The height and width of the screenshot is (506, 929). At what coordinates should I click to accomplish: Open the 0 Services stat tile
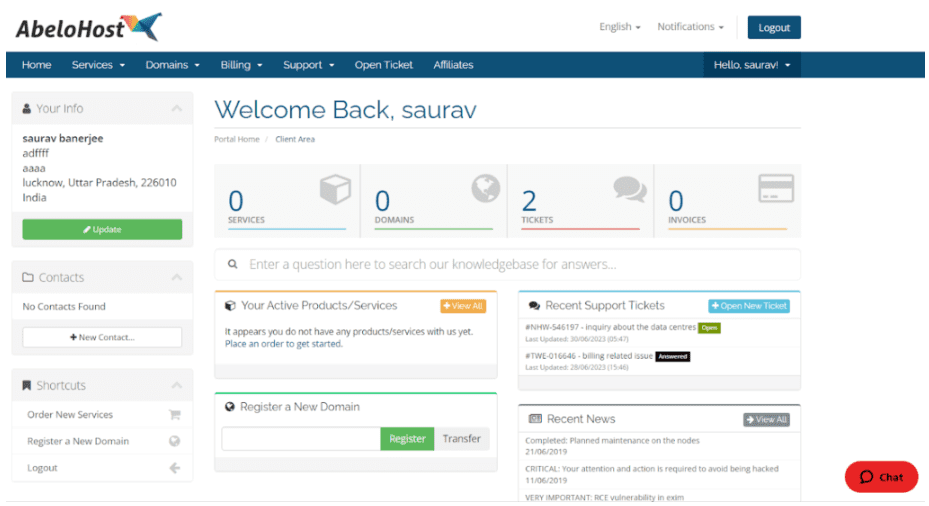[287, 201]
